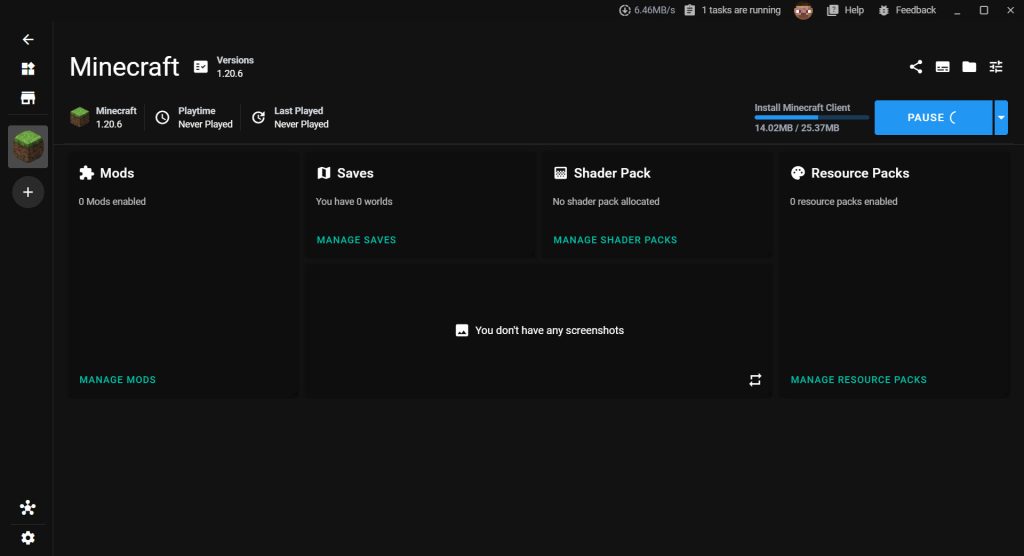
Task: Click the Resource Packs palette icon
Action: 797,173
